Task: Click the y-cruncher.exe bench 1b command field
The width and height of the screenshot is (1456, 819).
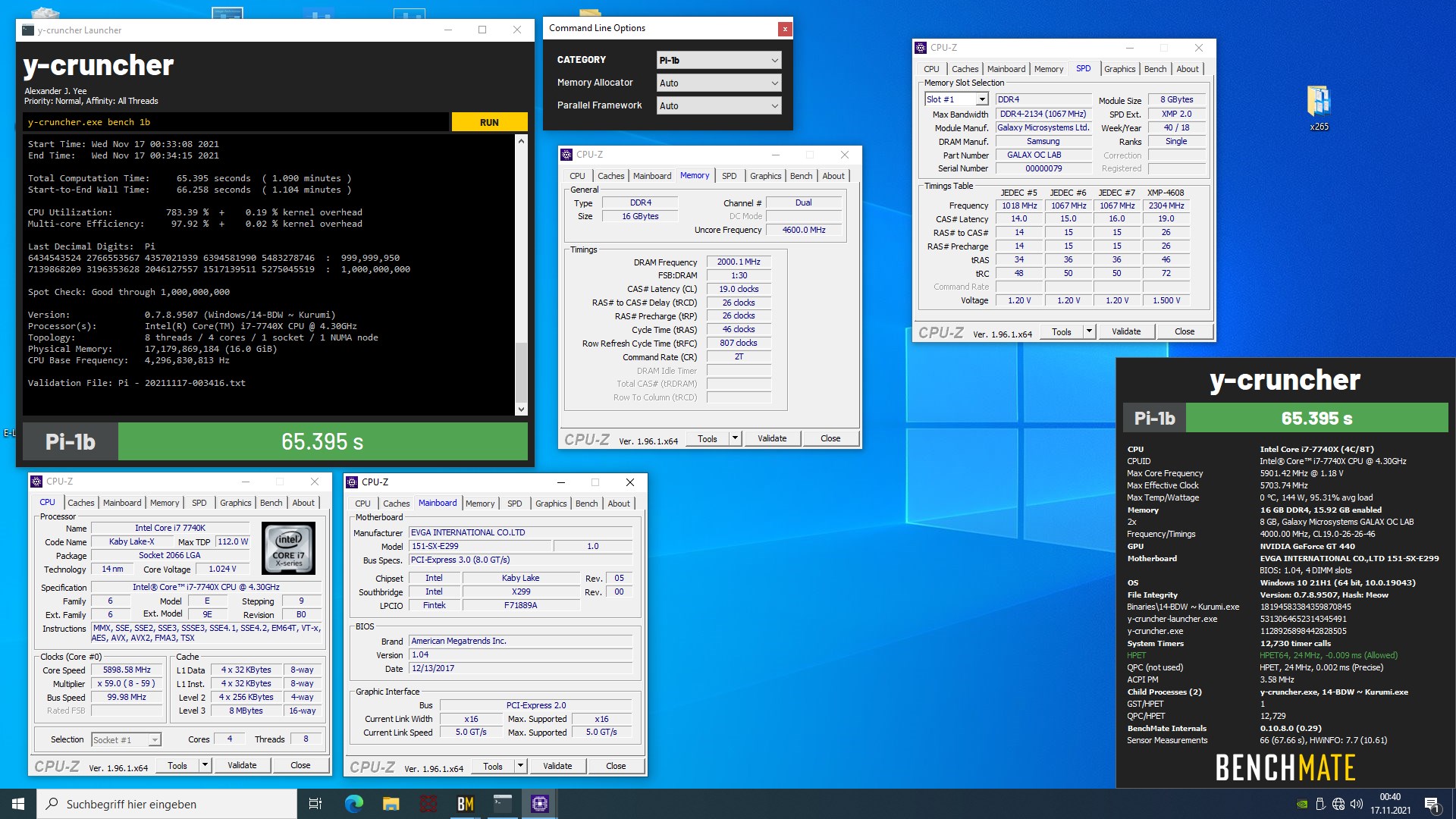Action: pos(236,122)
